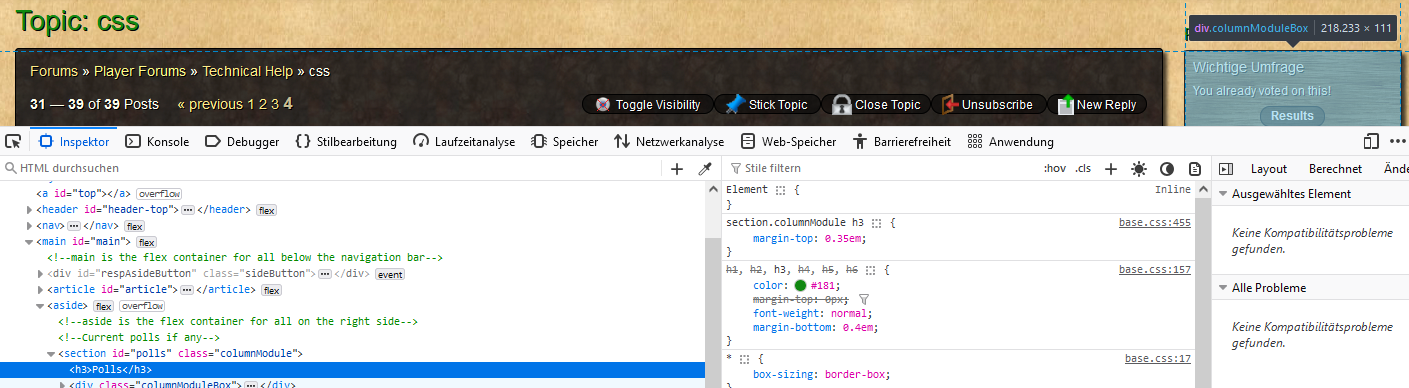Image resolution: width=1409 pixels, height=388 pixels.
Task: Add a new node with plus icon
Action: pos(677,168)
